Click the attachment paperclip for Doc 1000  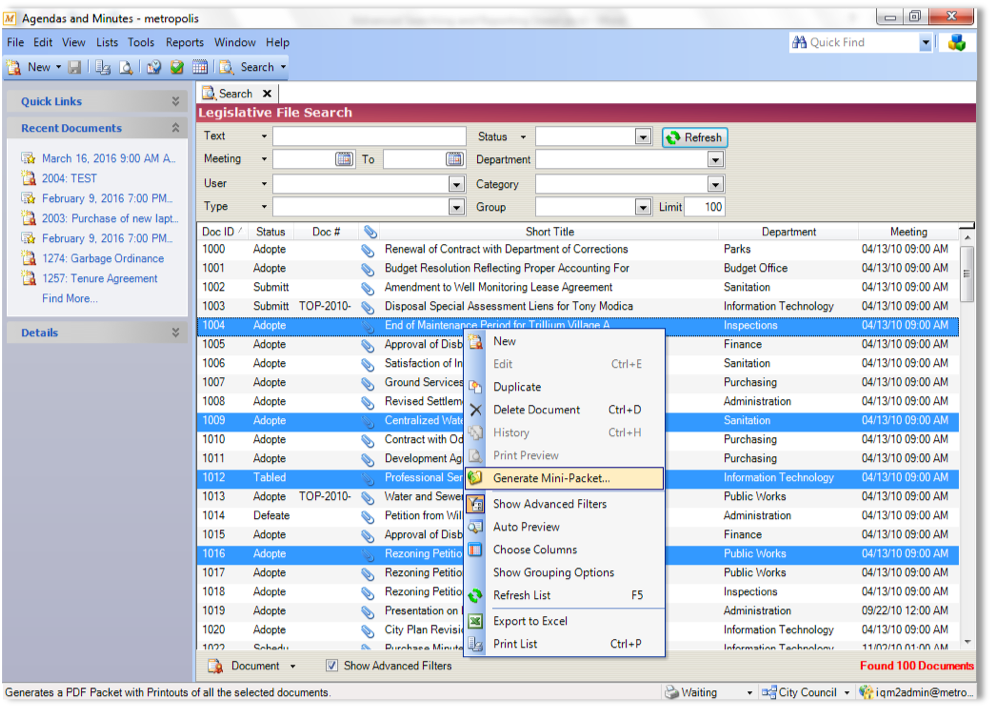pos(367,250)
